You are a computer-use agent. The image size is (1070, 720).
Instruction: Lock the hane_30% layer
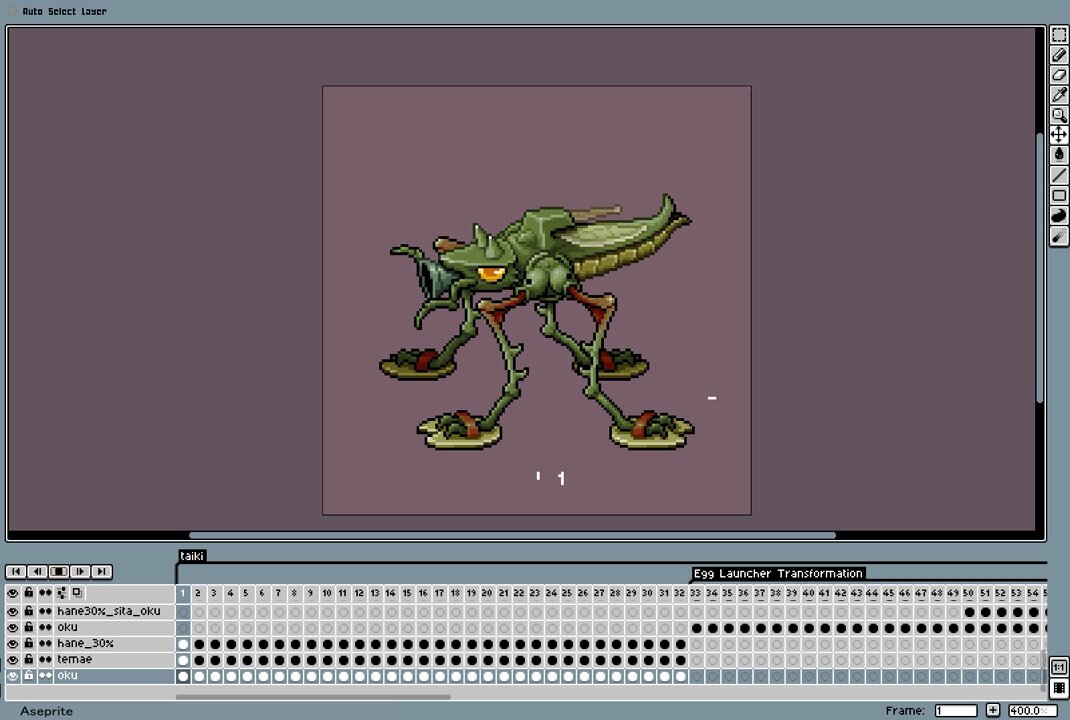point(29,644)
